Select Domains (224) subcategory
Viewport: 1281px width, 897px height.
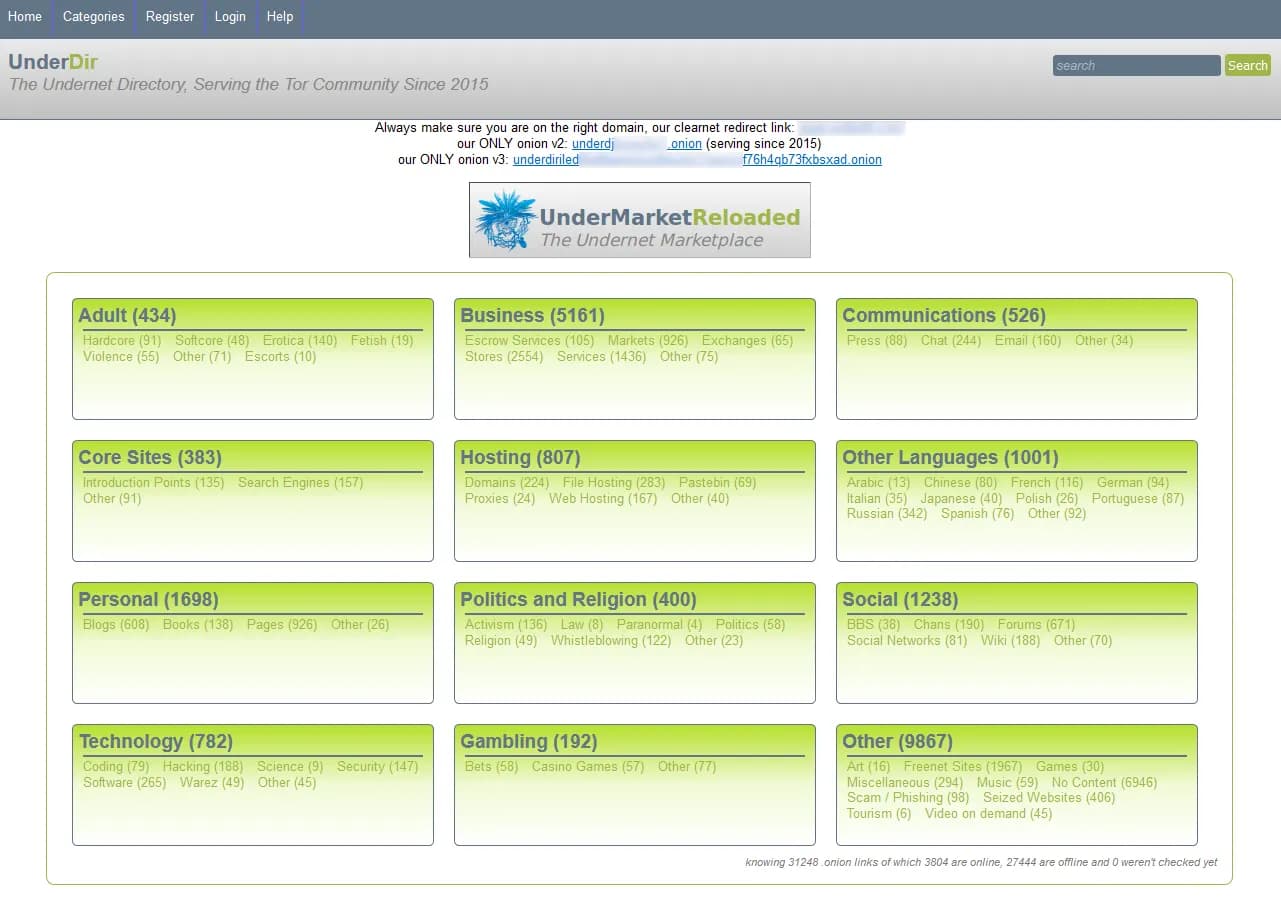pos(507,483)
